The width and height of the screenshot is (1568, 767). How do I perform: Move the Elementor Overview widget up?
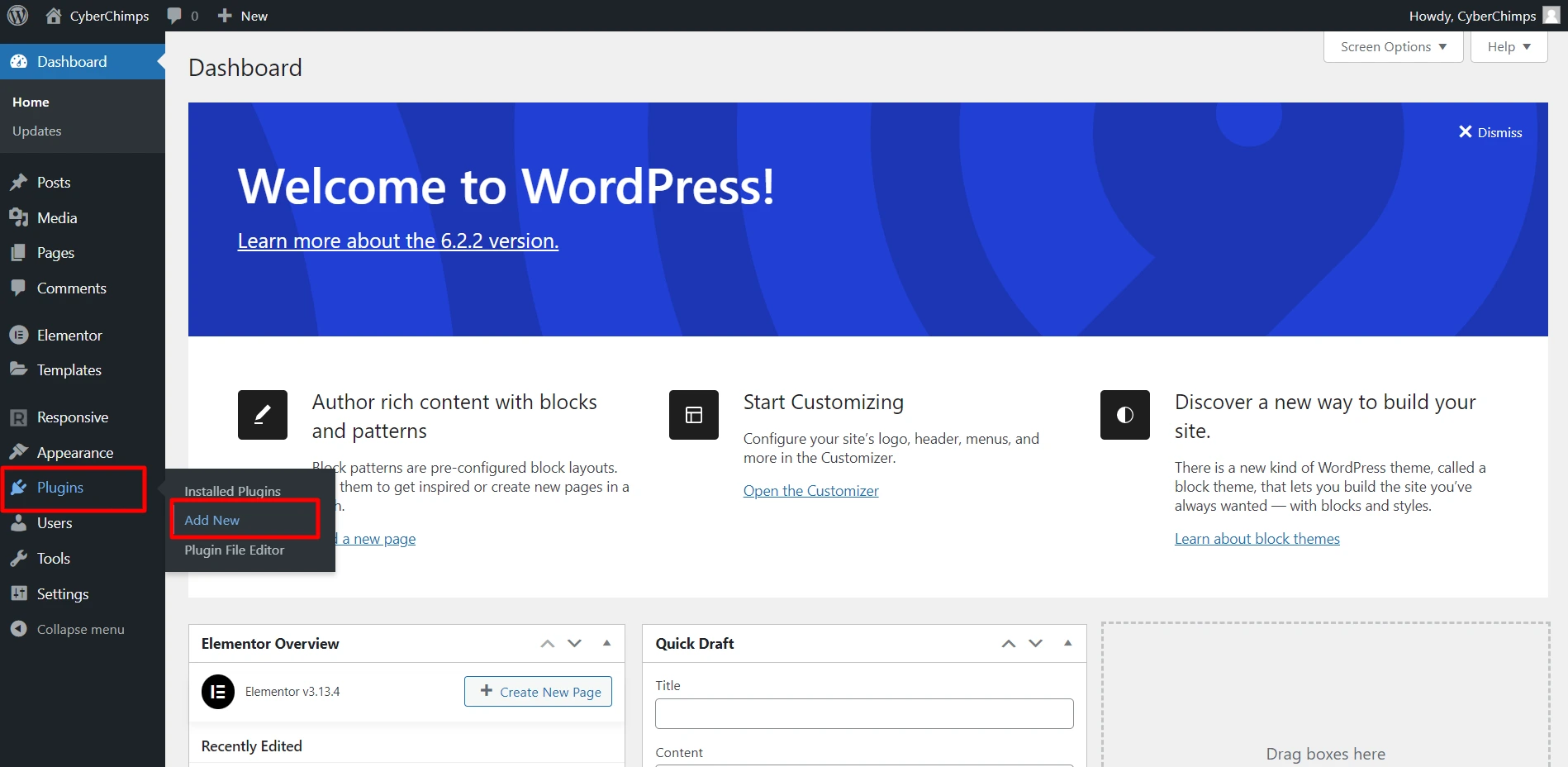click(548, 644)
